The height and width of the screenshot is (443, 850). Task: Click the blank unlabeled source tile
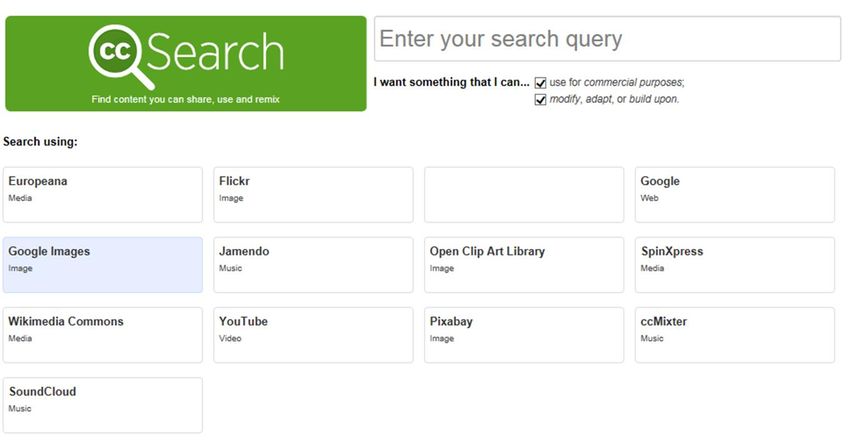coord(524,195)
